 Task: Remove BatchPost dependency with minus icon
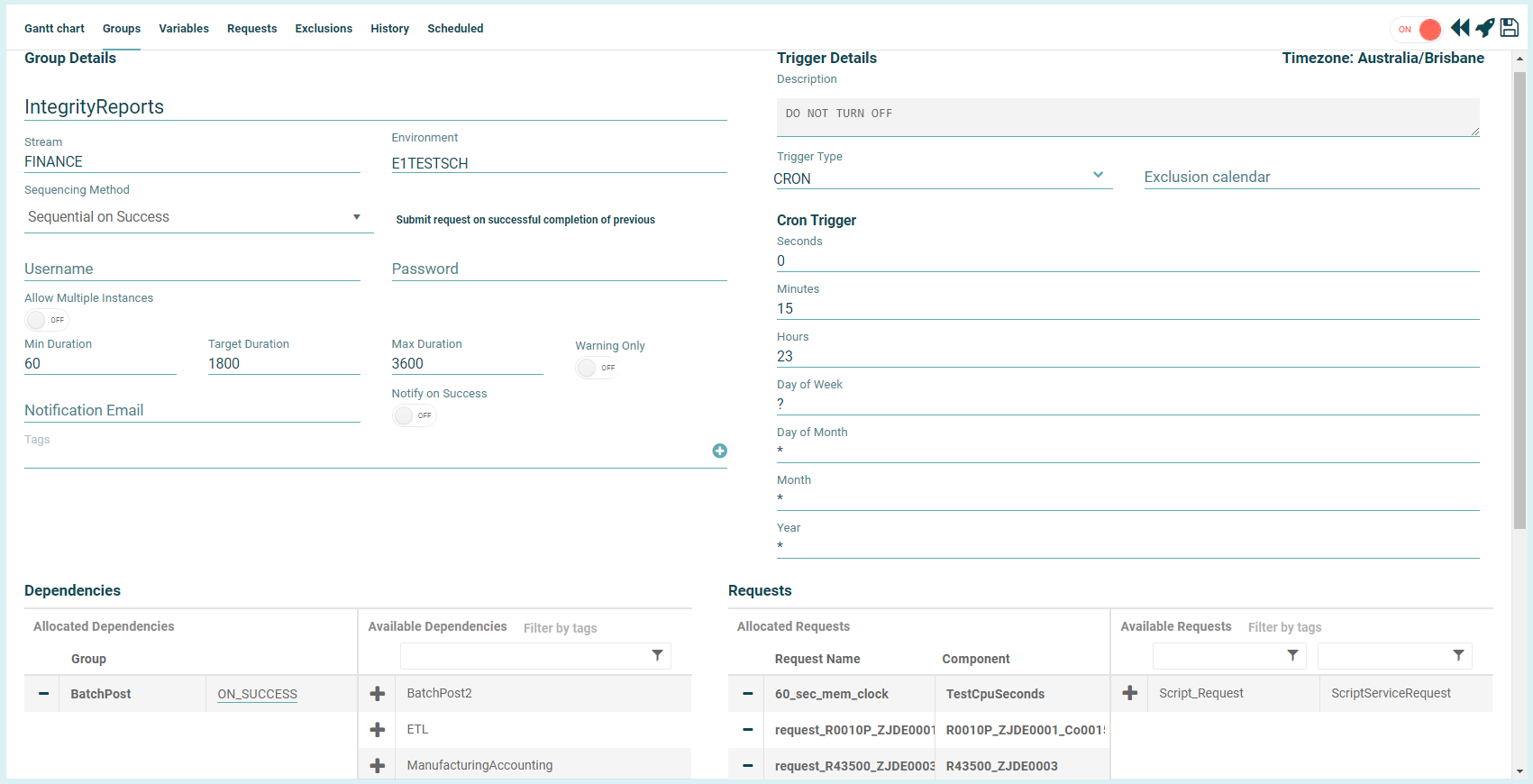[x=43, y=694]
